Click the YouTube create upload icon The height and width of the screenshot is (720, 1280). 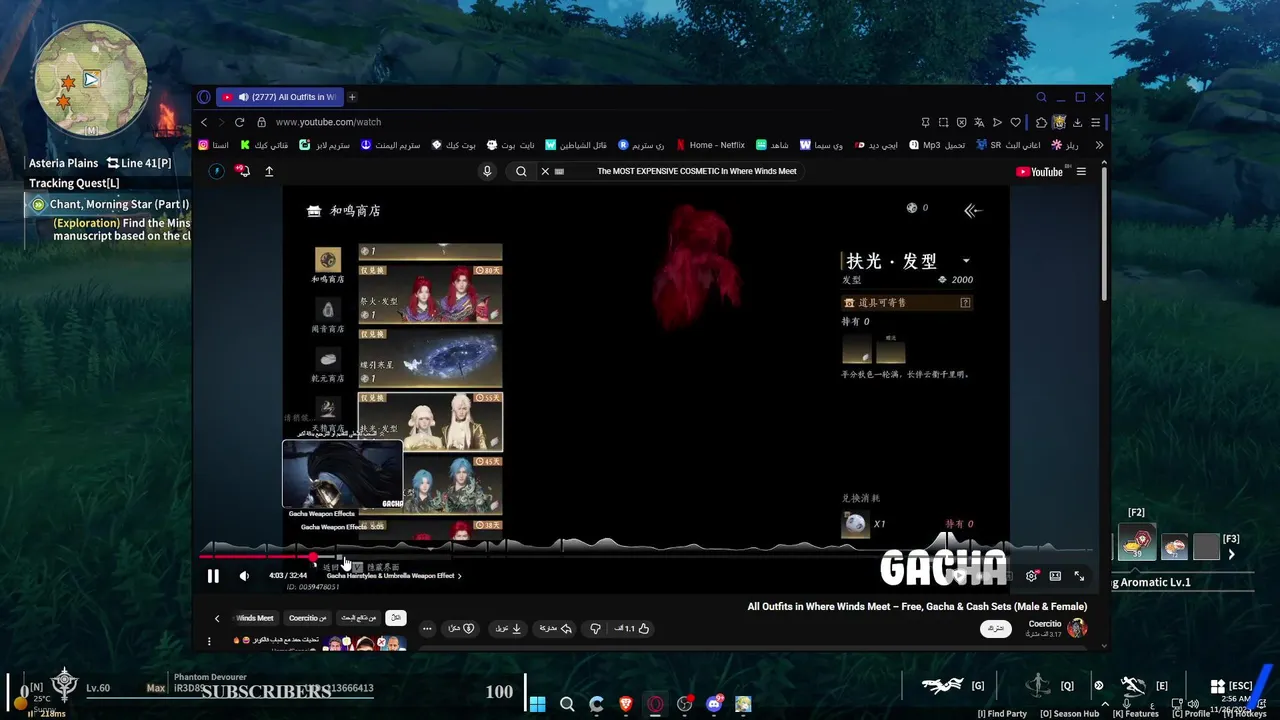[x=269, y=171]
